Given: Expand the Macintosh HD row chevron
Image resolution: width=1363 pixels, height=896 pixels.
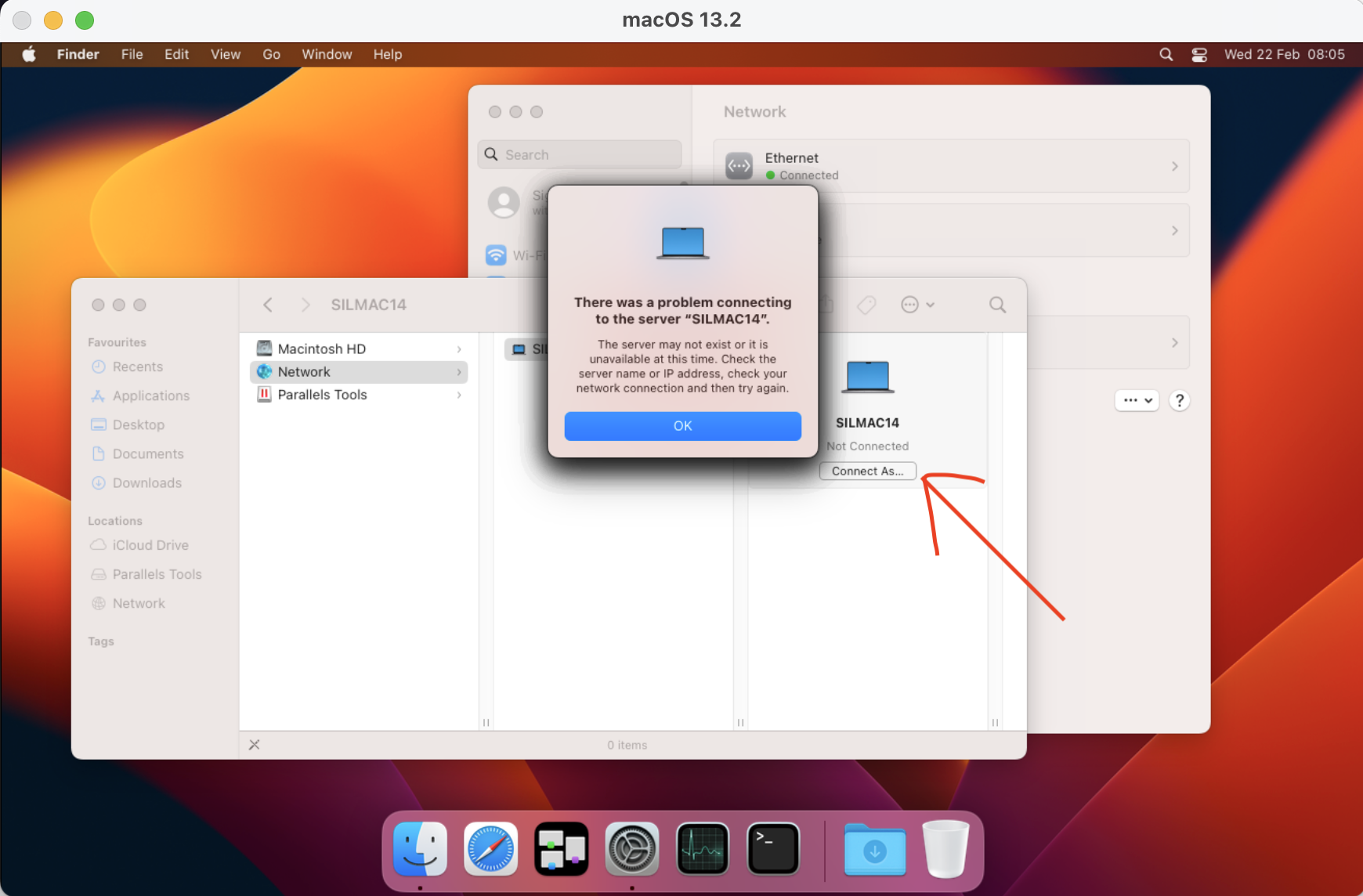Looking at the screenshot, I should [x=459, y=349].
